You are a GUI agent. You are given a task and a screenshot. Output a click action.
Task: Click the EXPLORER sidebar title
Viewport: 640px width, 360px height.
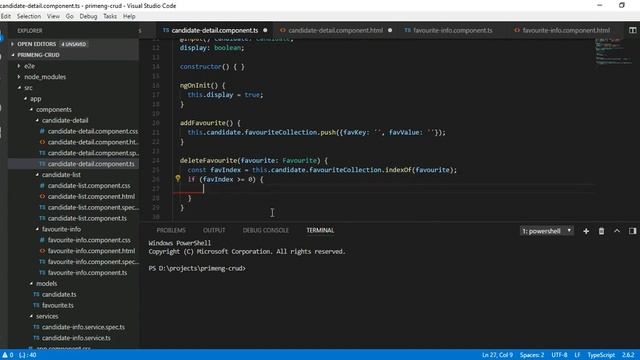30,31
